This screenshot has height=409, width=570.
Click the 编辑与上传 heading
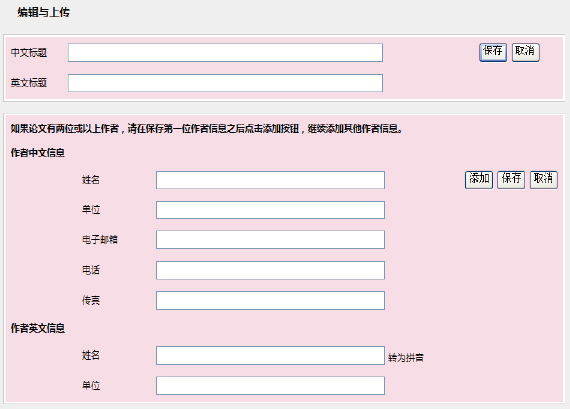tap(43, 12)
